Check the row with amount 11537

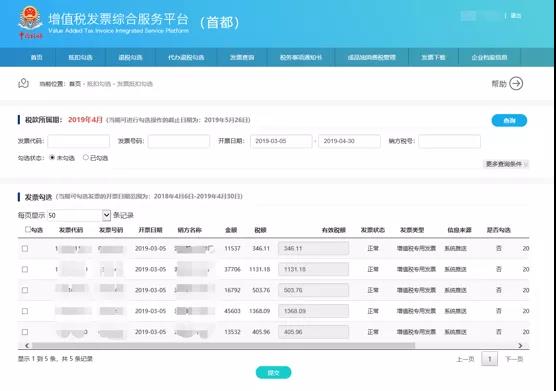pyautogui.click(x=25, y=248)
